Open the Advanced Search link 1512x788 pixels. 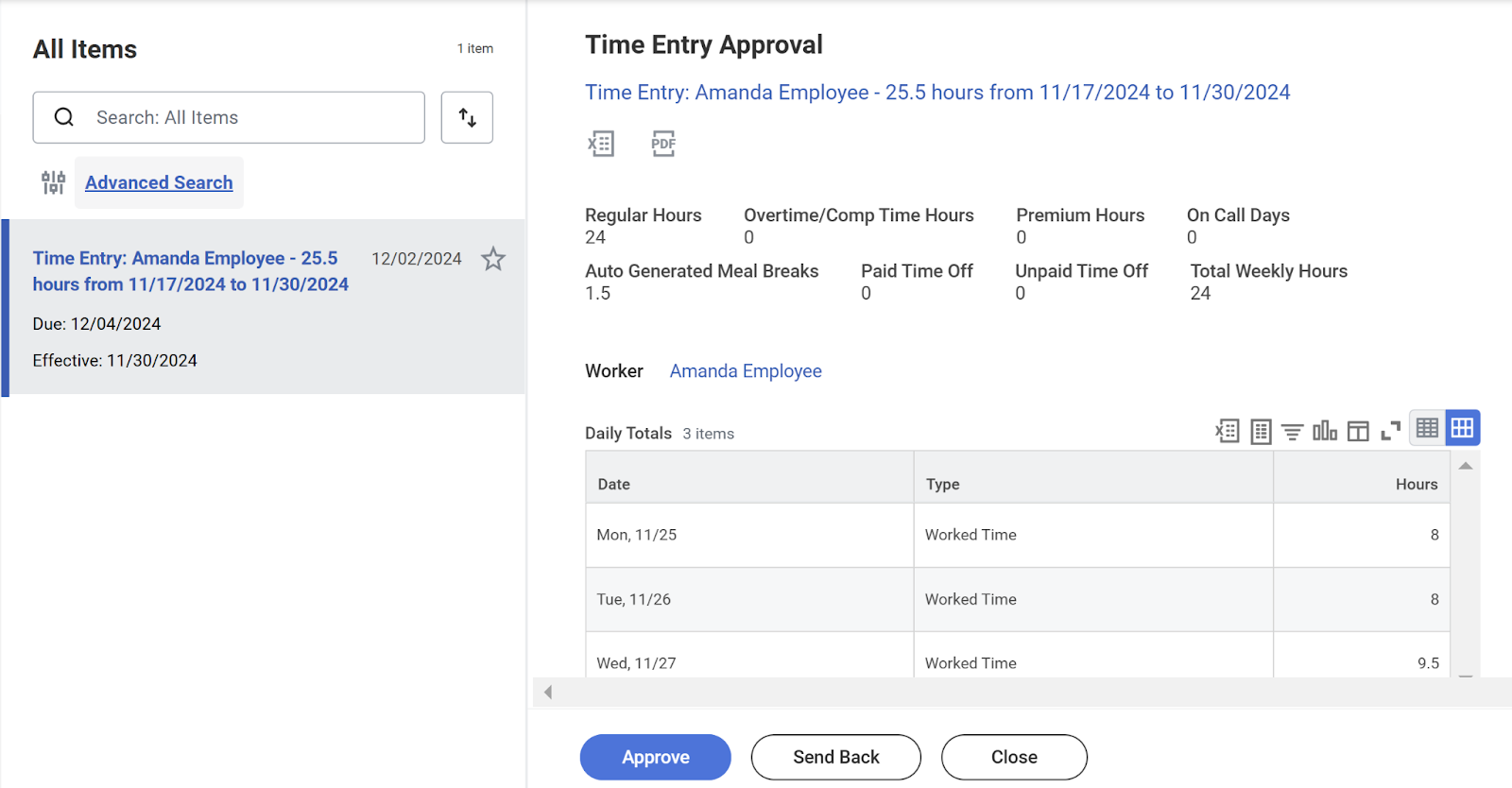(159, 182)
